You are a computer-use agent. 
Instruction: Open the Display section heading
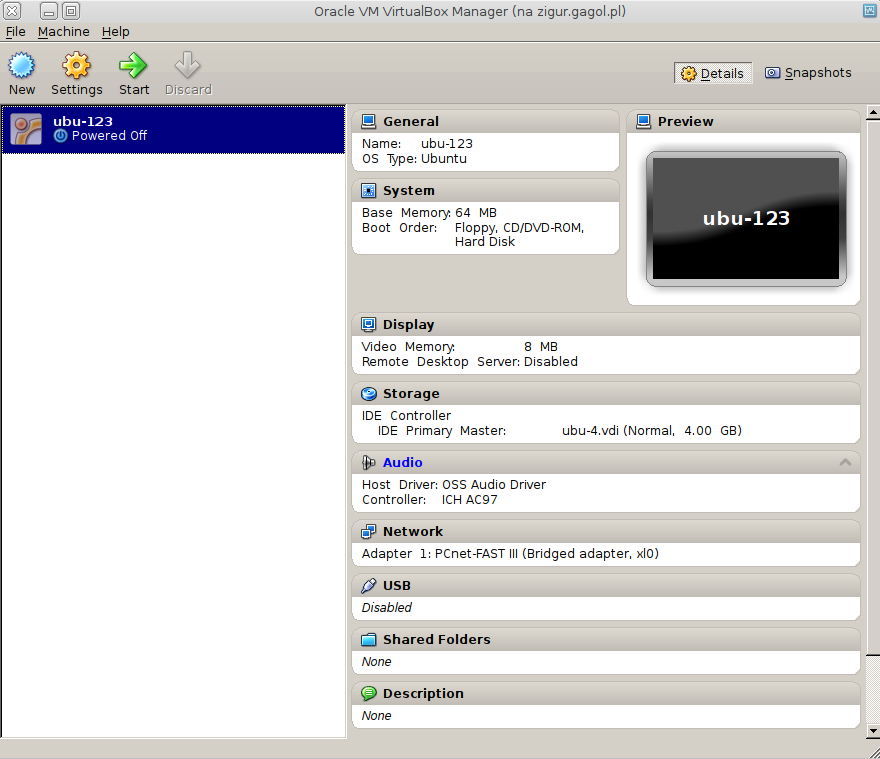pyautogui.click(x=408, y=325)
